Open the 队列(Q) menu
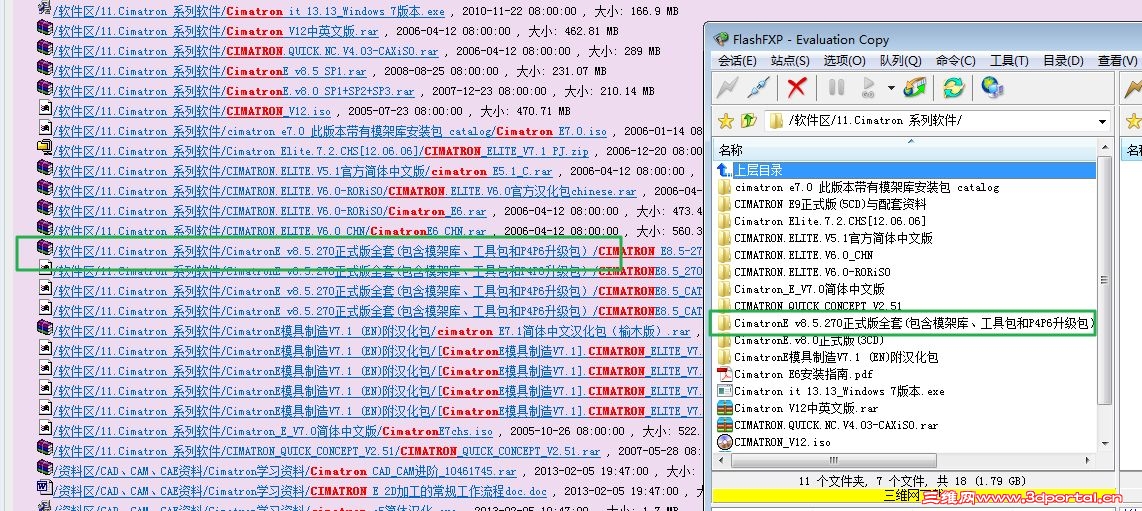The image size is (1142, 511). (x=900, y=60)
